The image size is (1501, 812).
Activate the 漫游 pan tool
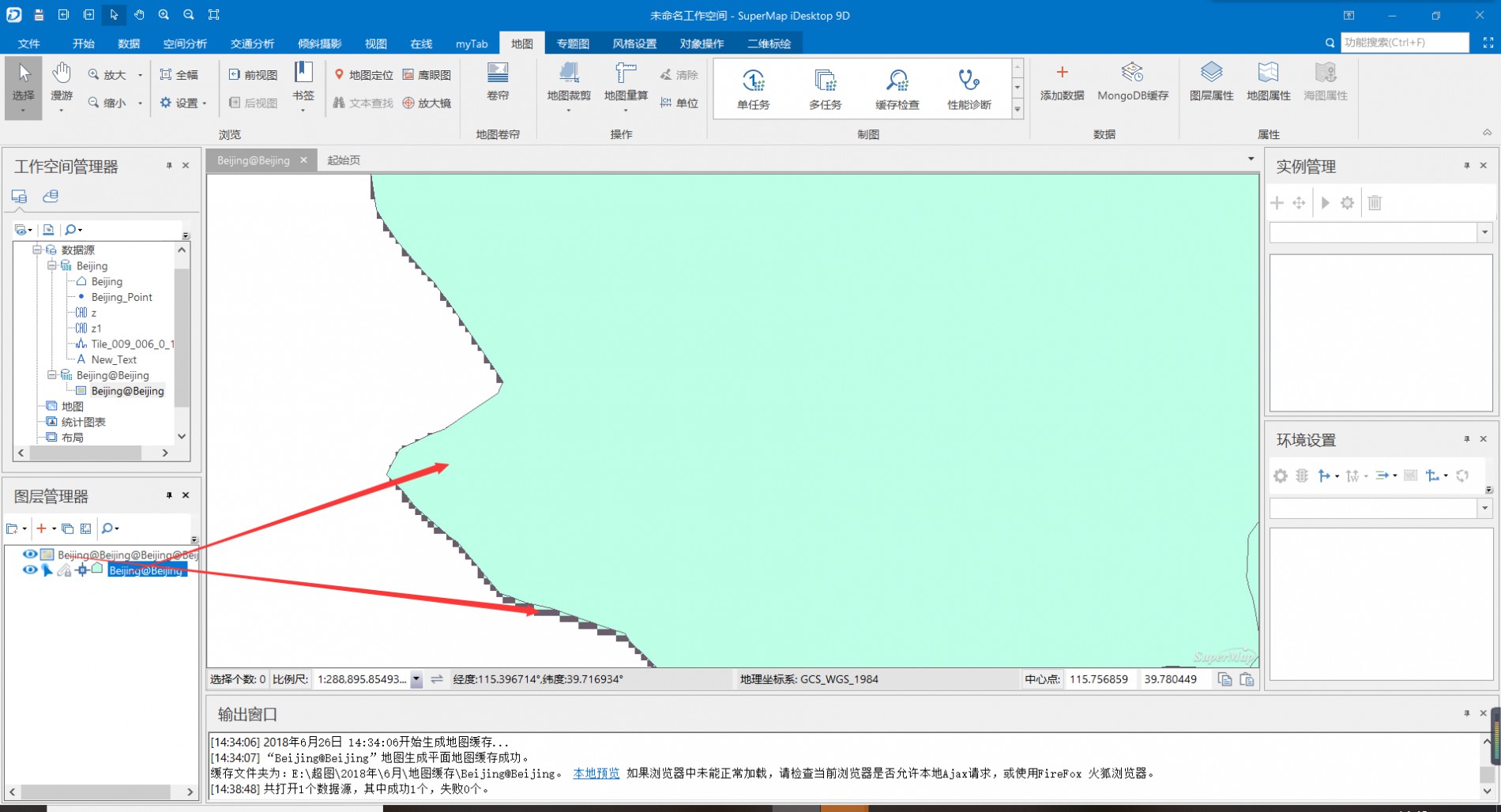click(x=62, y=87)
